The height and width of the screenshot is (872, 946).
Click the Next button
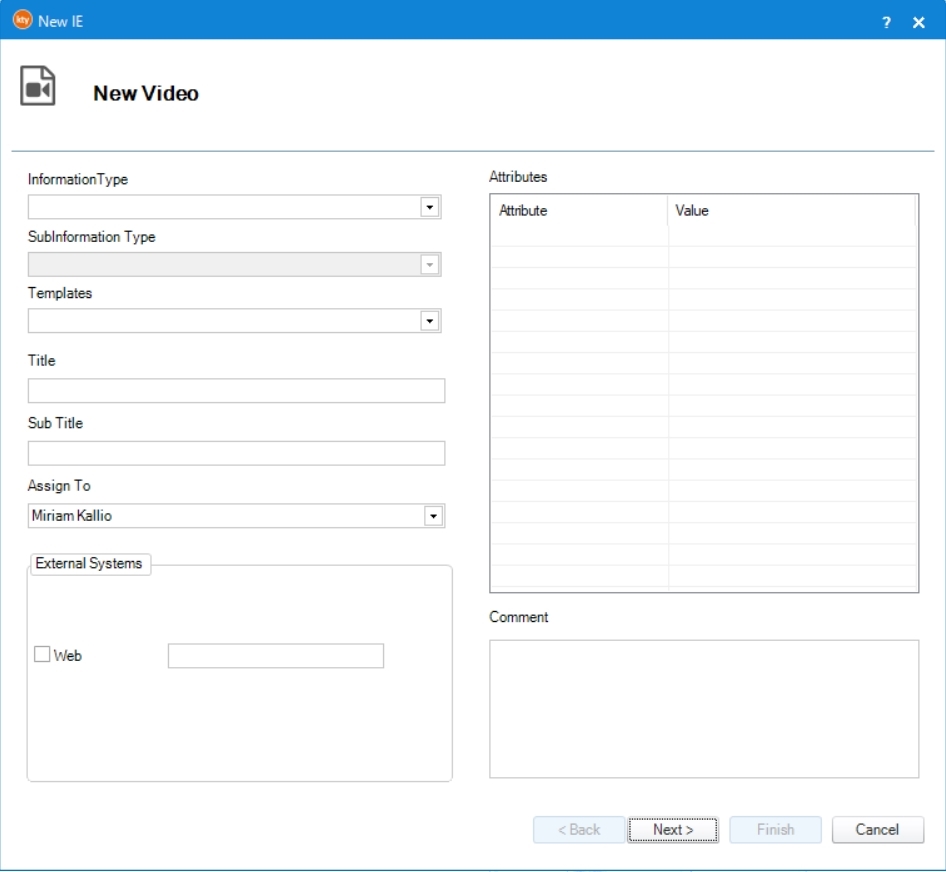tap(673, 829)
